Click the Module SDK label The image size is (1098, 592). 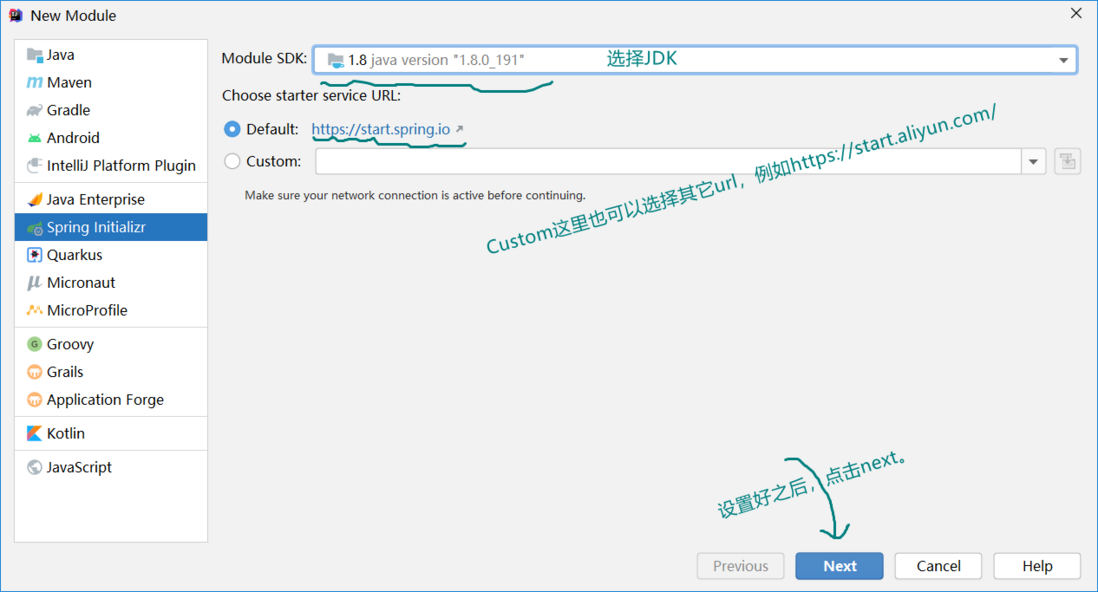(x=264, y=58)
